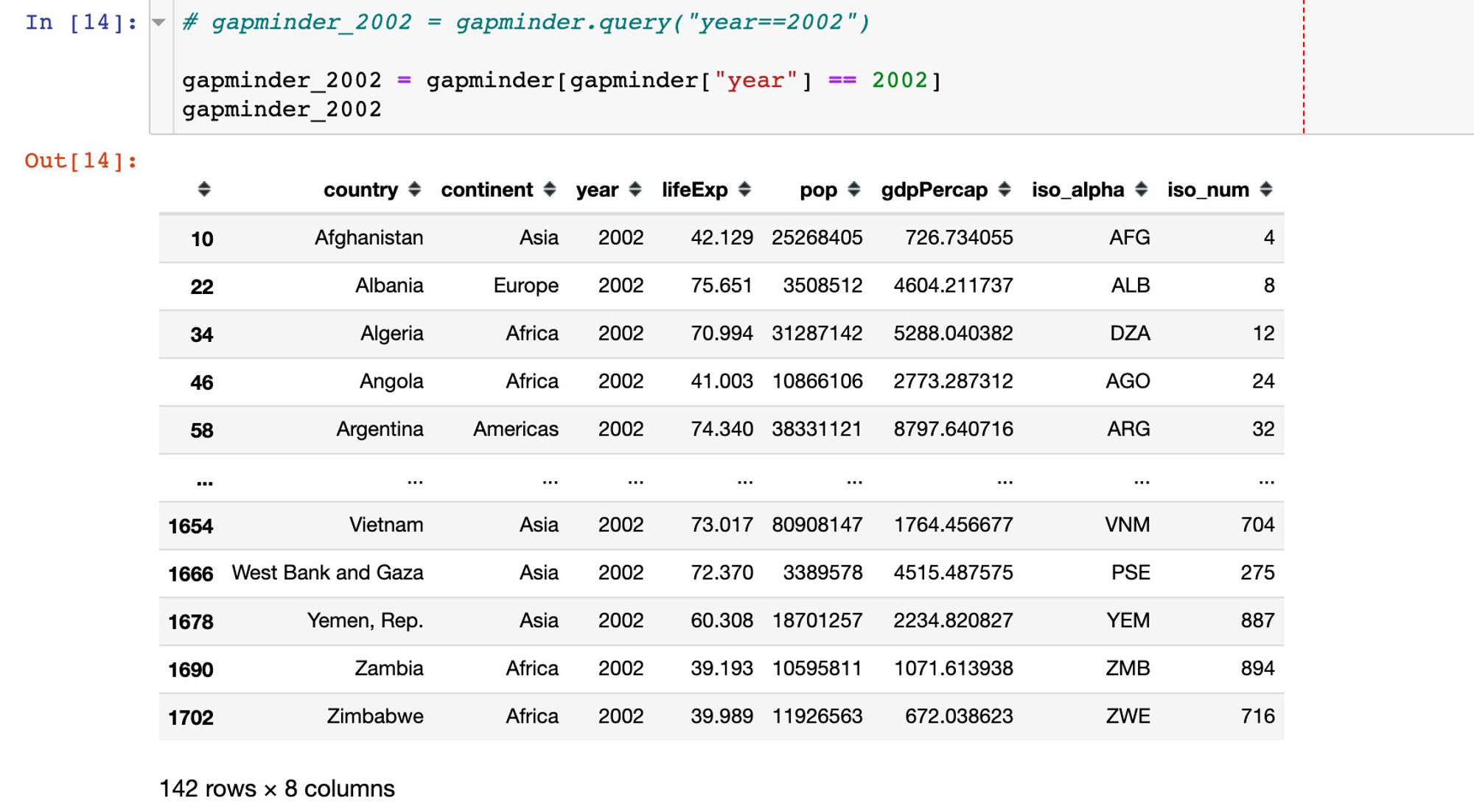The height and width of the screenshot is (812, 1474).
Task: Select the Afghanistan country cell
Action: point(368,237)
